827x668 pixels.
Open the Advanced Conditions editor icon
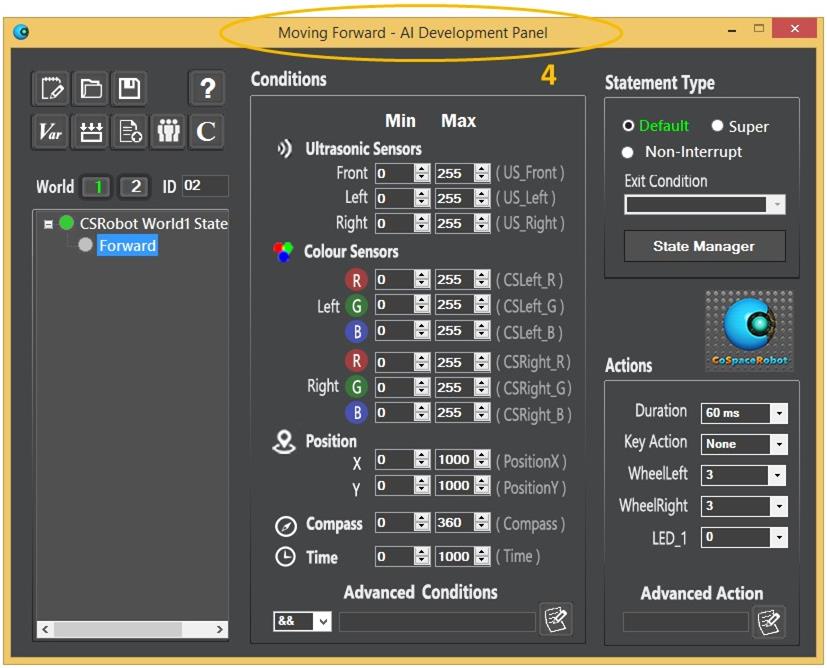555,620
